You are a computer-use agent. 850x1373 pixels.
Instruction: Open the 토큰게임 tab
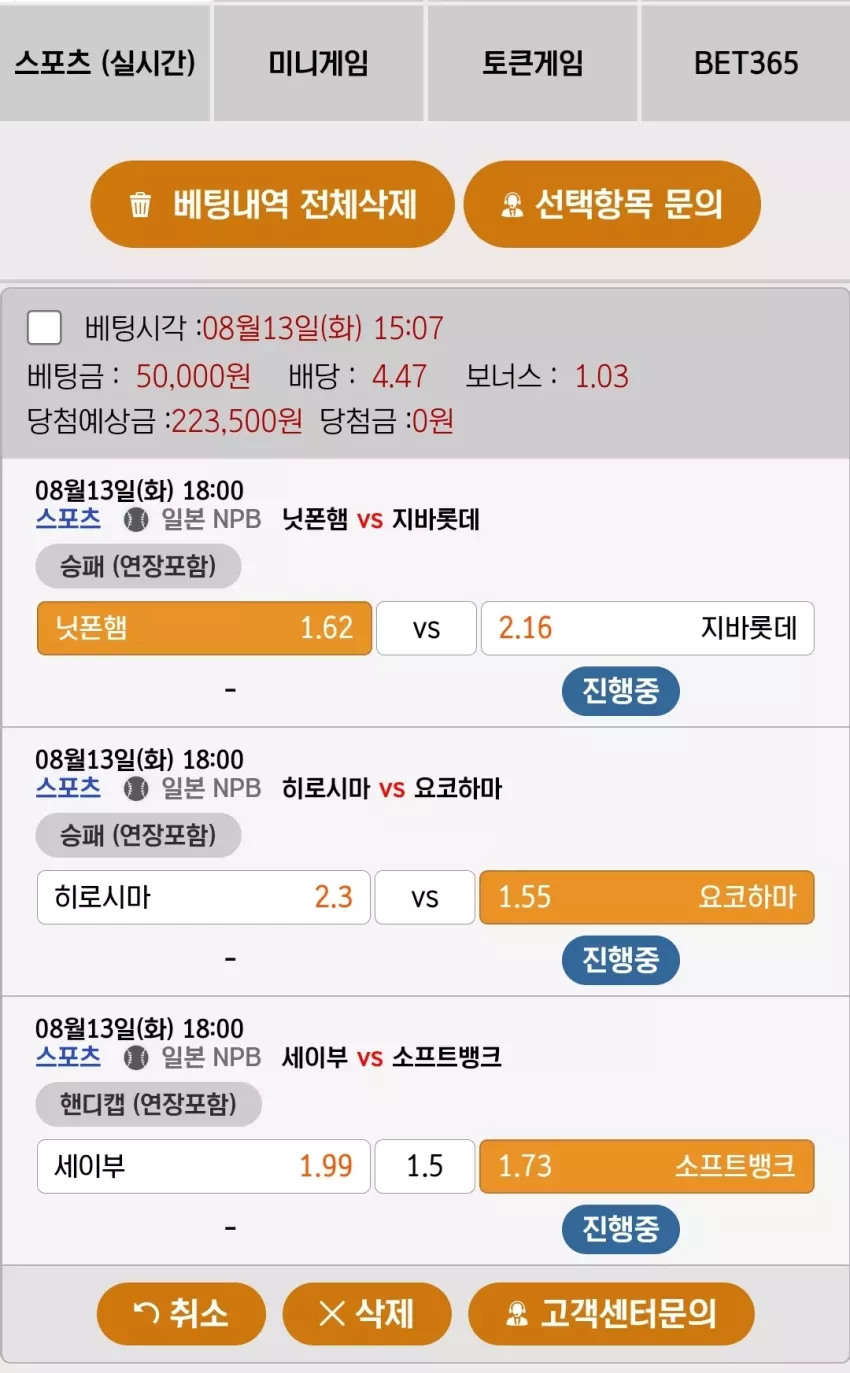pyautogui.click(x=532, y=63)
